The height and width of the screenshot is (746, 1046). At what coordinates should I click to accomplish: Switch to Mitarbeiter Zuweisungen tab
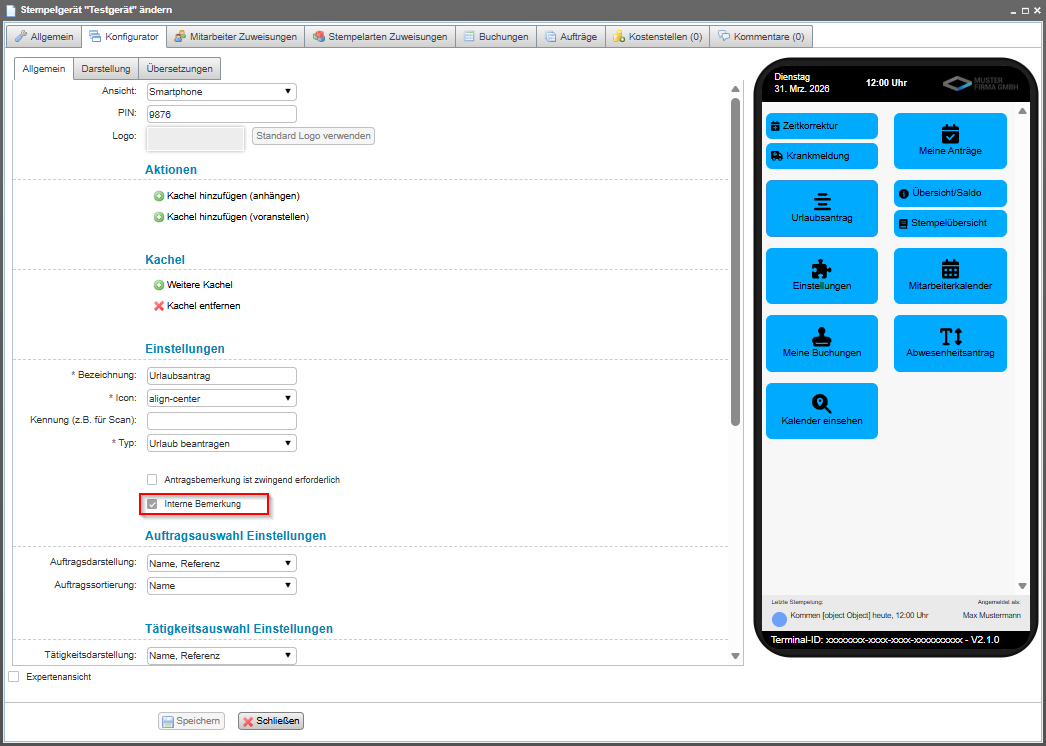(x=235, y=37)
